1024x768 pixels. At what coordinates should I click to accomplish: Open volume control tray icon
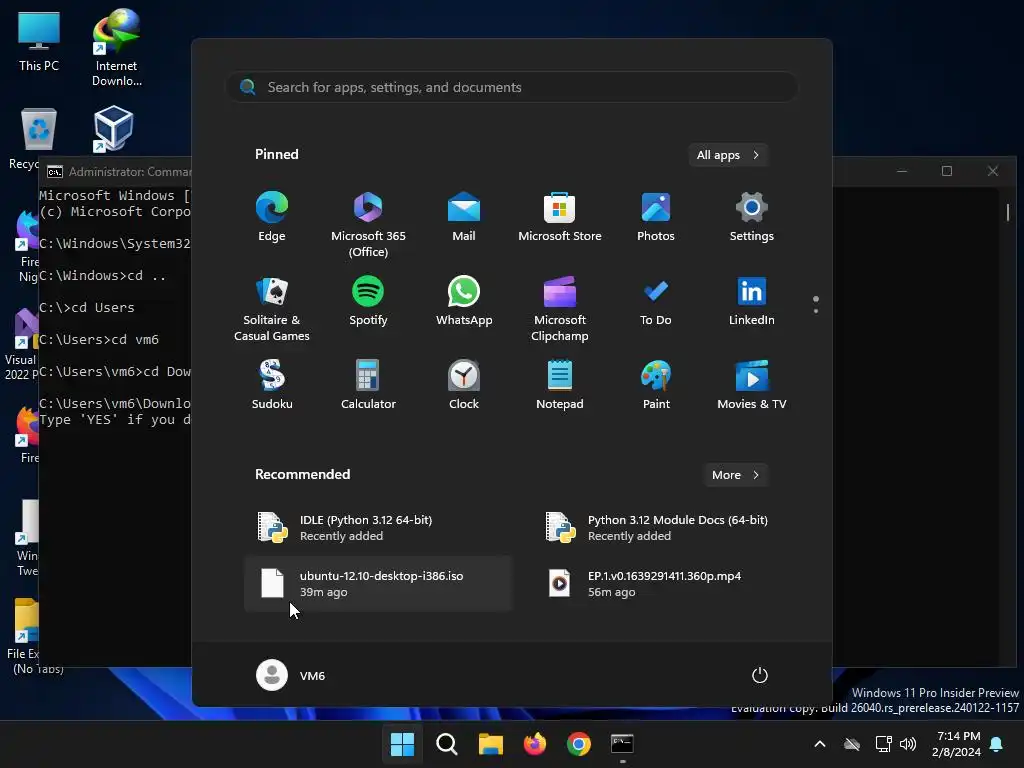908,744
